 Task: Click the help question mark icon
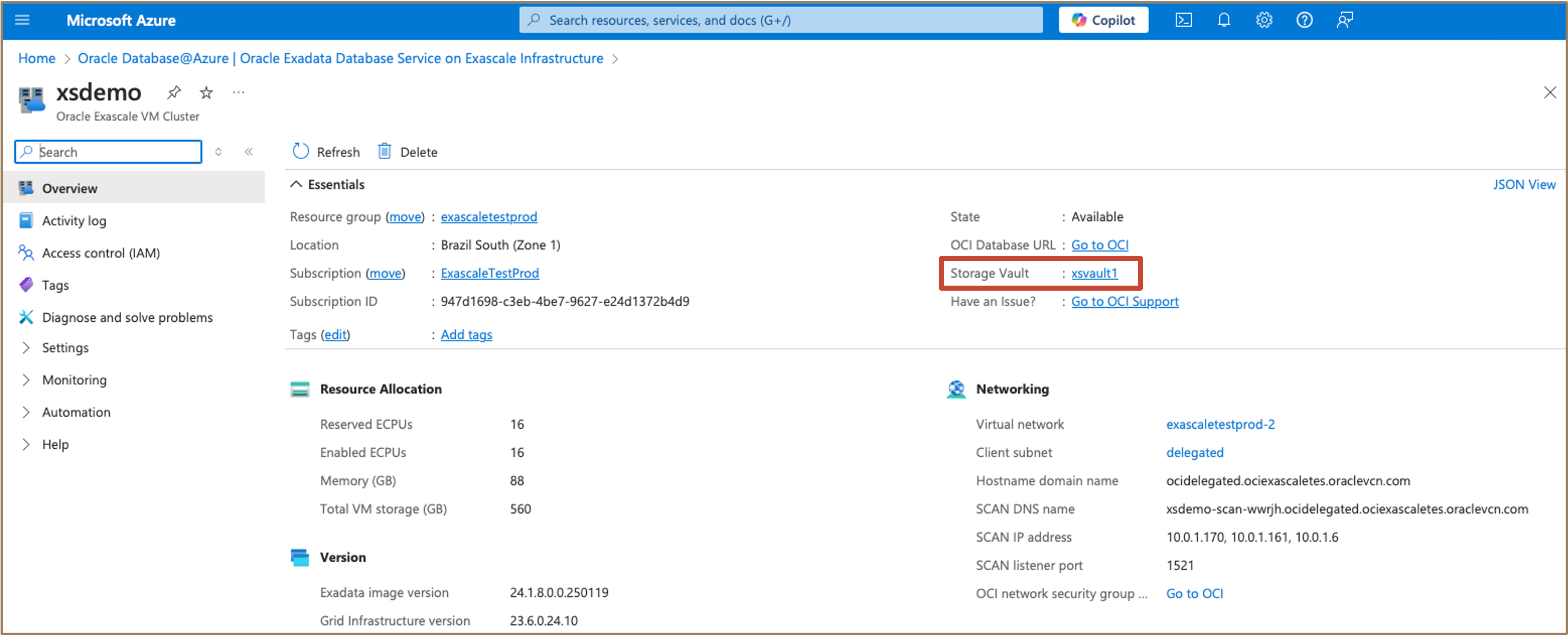[x=1304, y=20]
